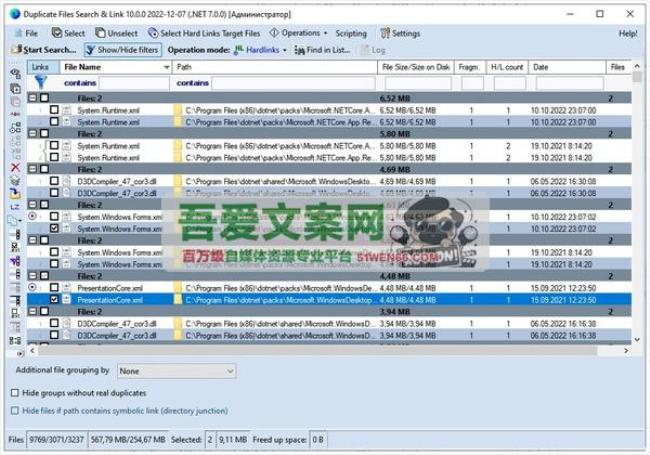Click the 567,79 MB/254,67 MB status value
This screenshot has width=650, height=455.
pos(128,440)
